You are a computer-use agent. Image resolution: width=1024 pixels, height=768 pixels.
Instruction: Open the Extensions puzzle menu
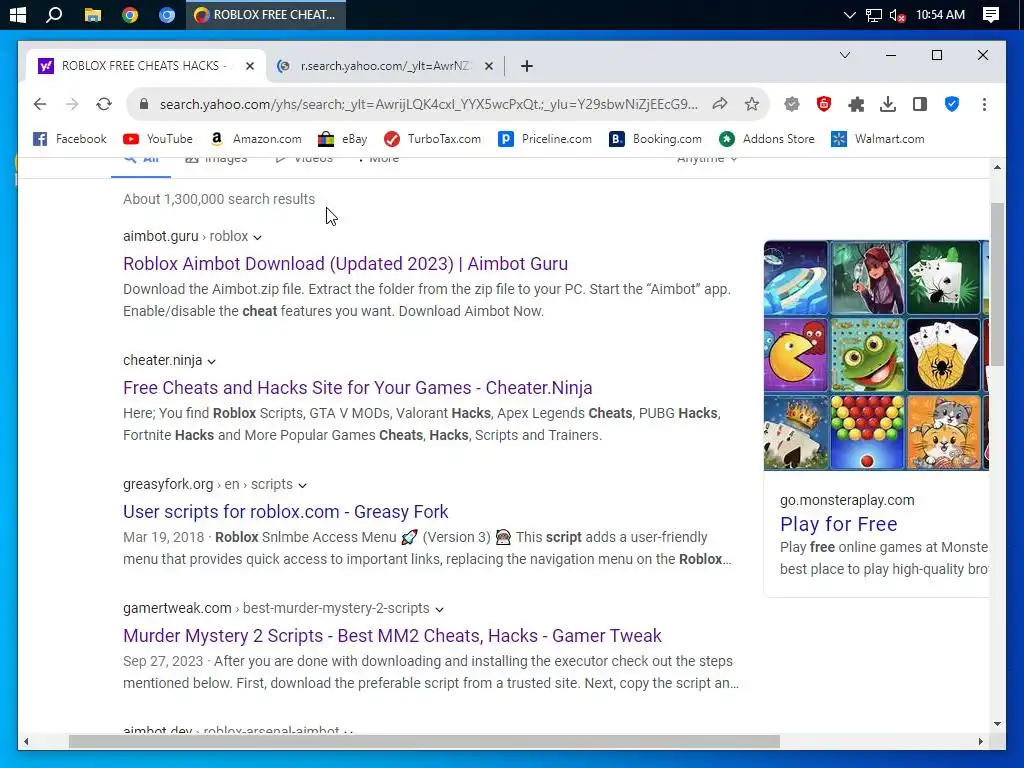pos(856,104)
